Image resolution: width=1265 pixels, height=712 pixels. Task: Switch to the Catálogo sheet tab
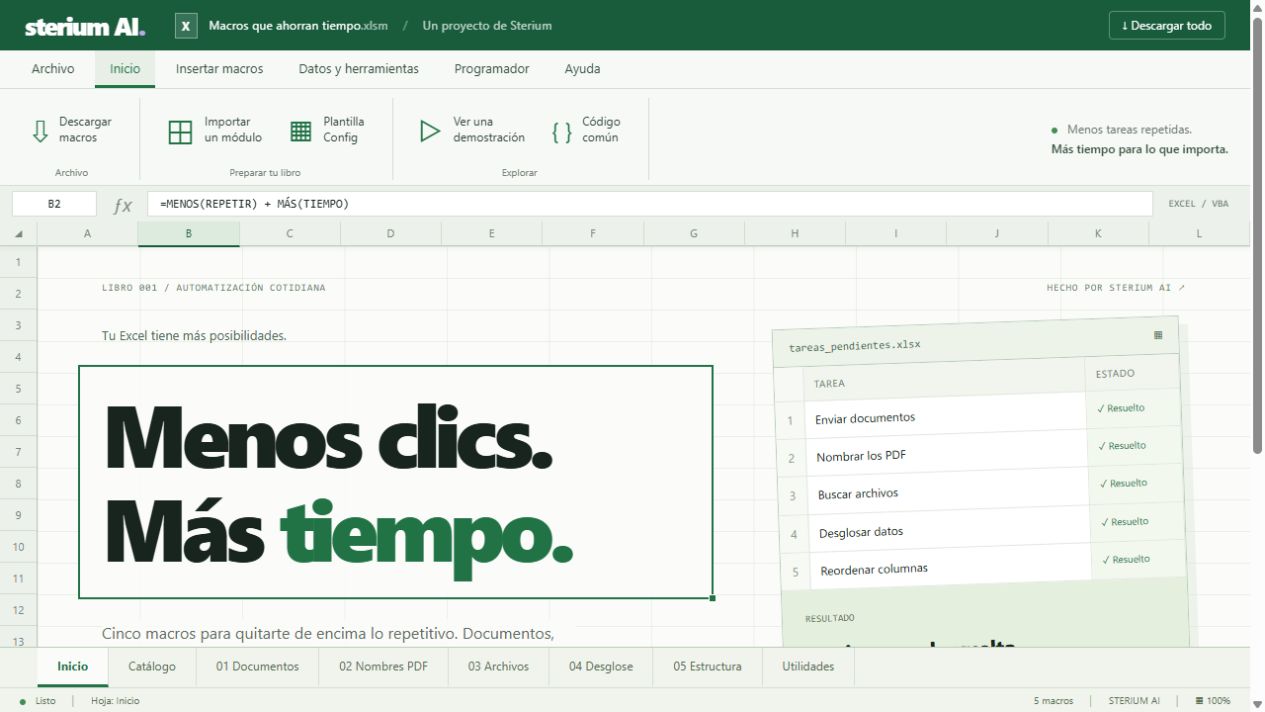[x=152, y=666]
